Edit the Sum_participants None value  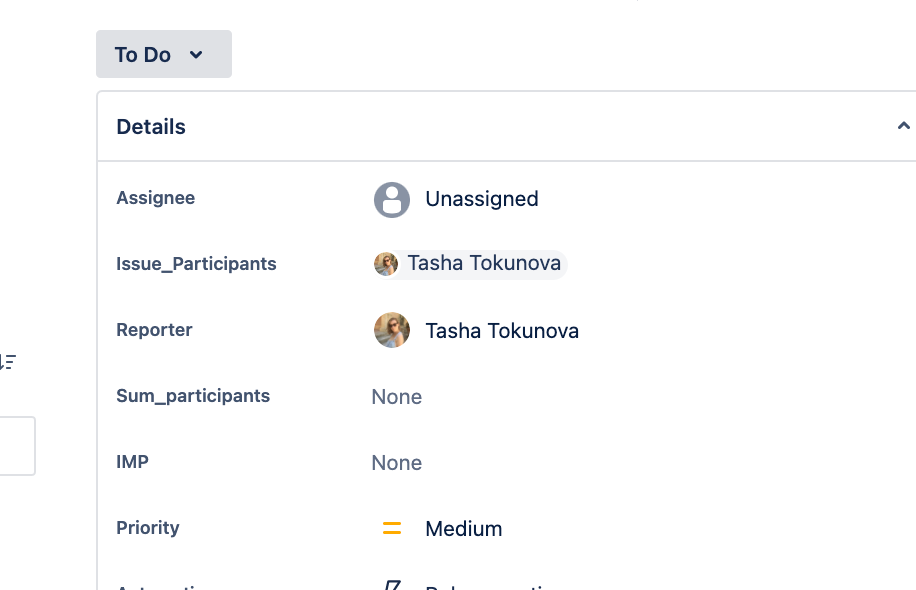coord(396,397)
